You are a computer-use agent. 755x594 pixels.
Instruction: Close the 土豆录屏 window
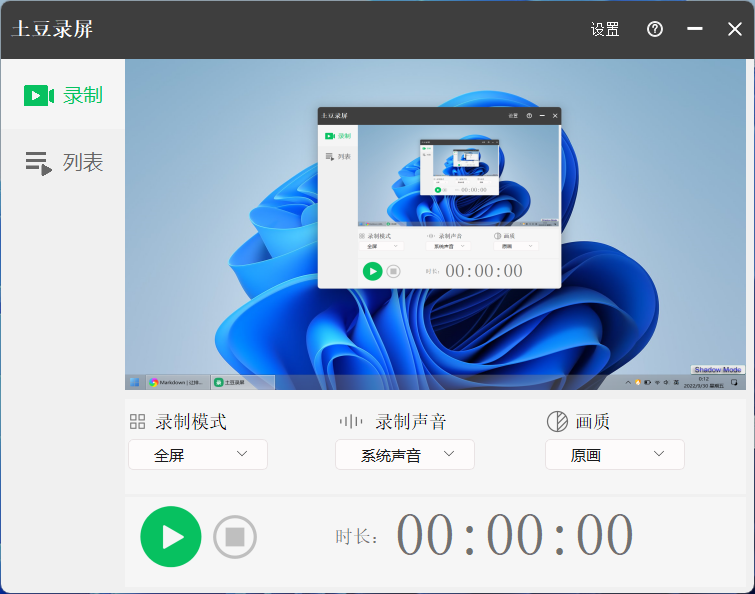point(735,29)
